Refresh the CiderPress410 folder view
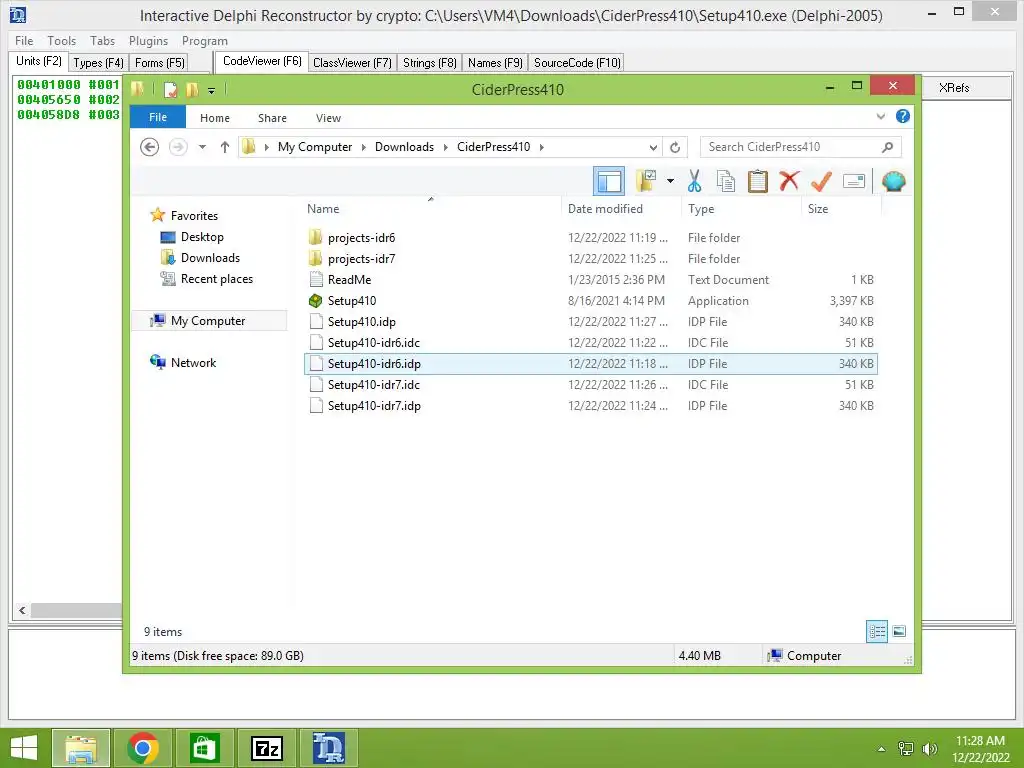Viewport: 1024px width, 768px height. tap(675, 147)
